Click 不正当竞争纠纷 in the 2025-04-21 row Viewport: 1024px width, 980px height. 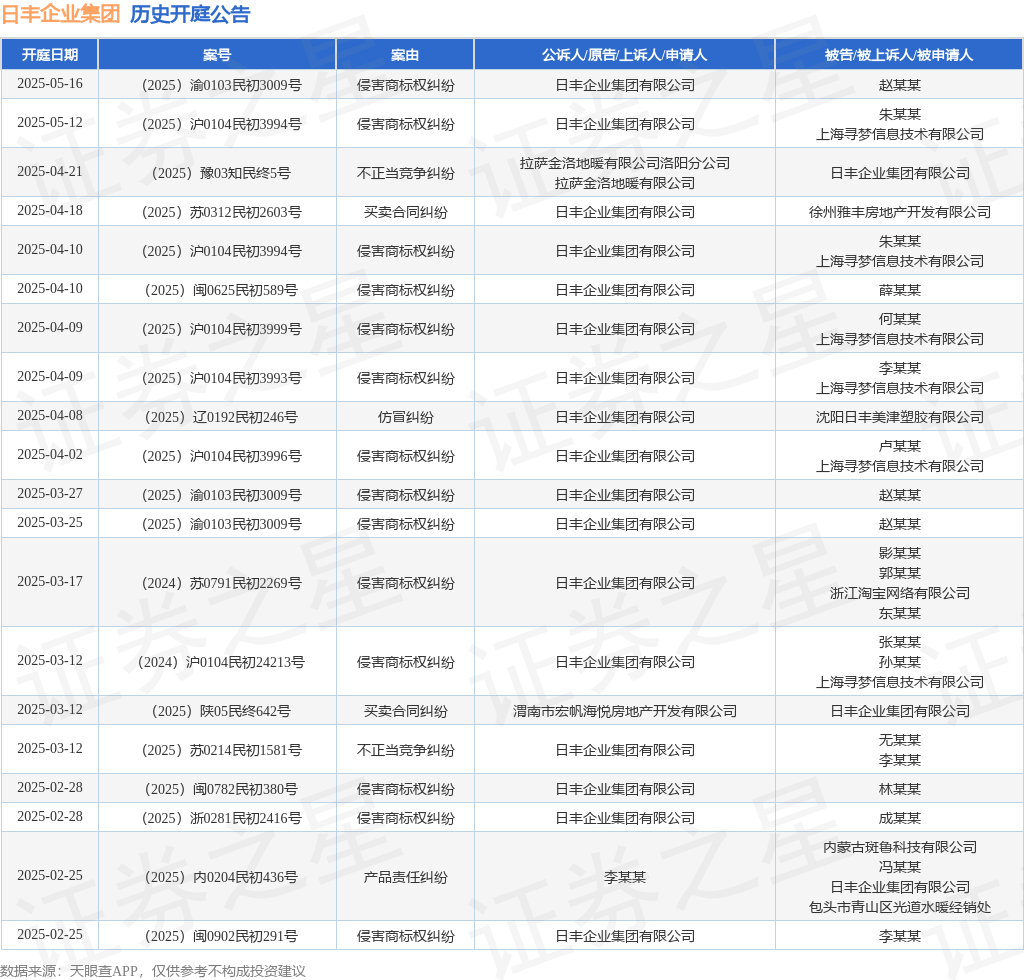405,173
